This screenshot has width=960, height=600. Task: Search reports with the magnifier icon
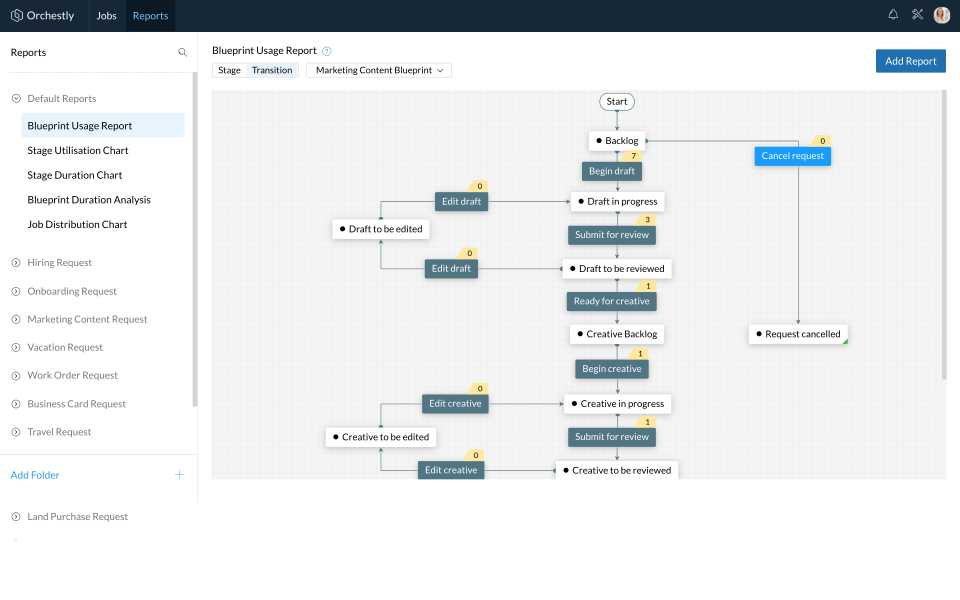(x=182, y=53)
